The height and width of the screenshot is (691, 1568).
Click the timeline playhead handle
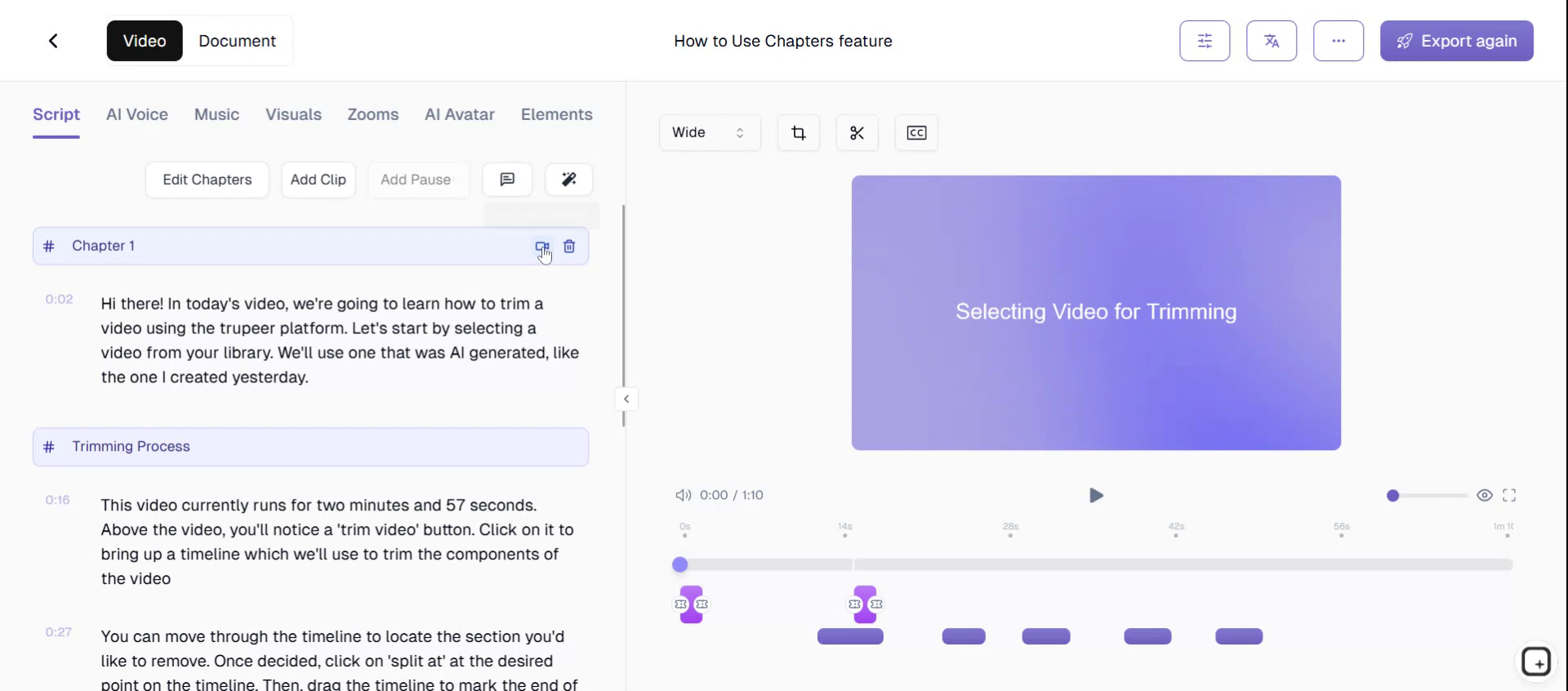point(680,564)
